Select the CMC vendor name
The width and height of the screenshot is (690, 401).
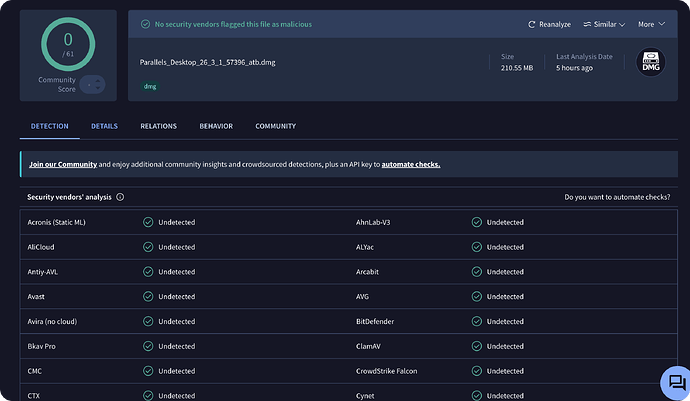coord(35,371)
